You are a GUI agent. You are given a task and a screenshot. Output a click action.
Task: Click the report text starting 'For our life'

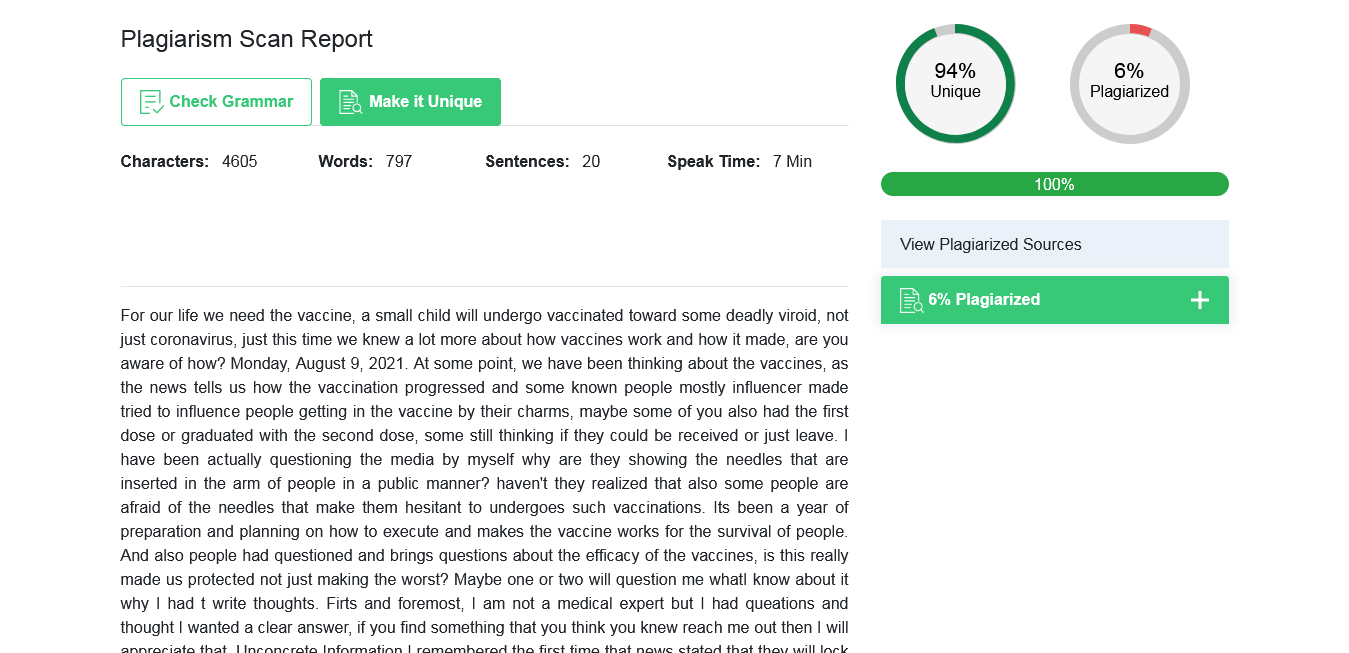(x=484, y=480)
